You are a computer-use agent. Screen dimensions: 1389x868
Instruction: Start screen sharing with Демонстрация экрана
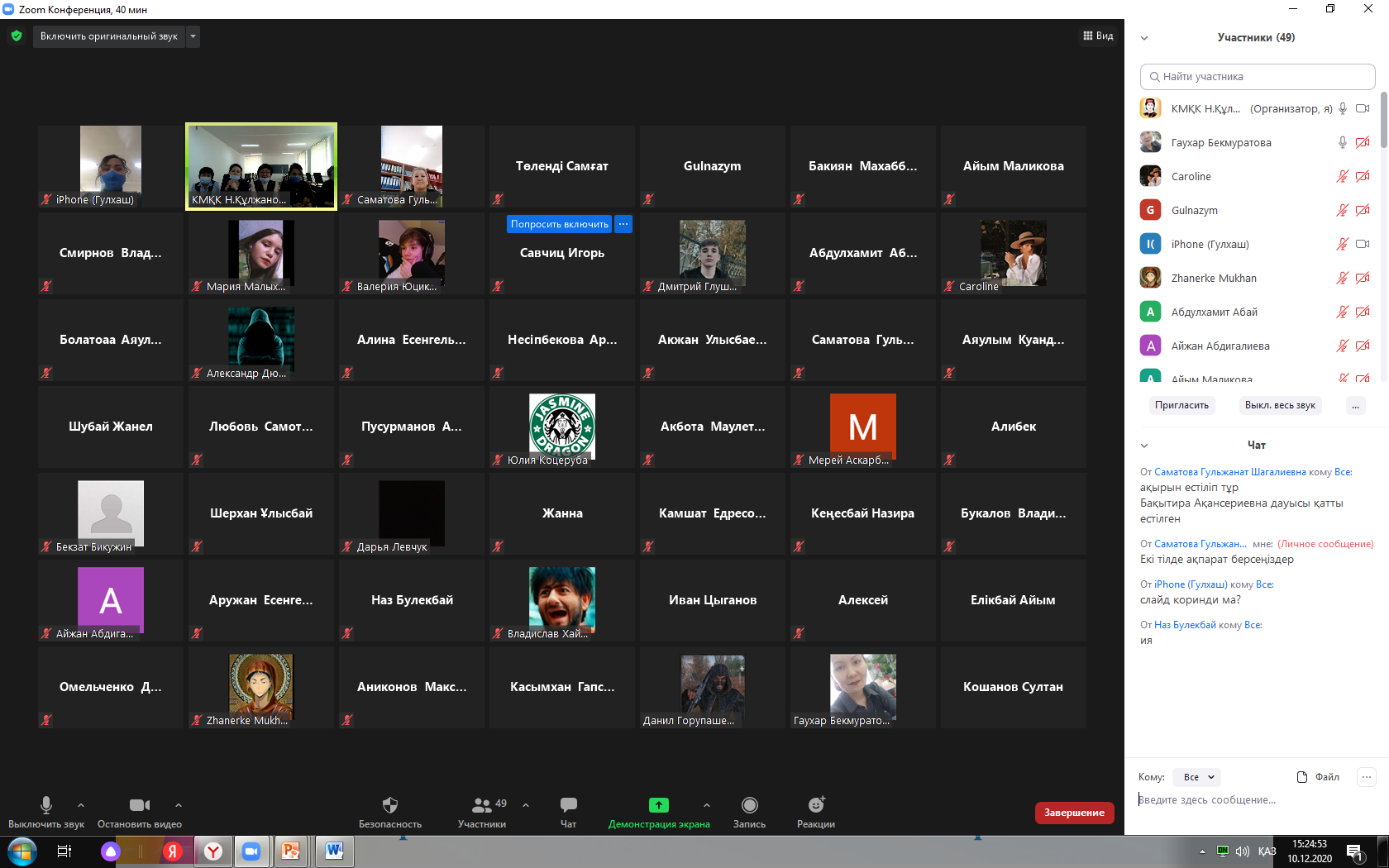point(658,805)
